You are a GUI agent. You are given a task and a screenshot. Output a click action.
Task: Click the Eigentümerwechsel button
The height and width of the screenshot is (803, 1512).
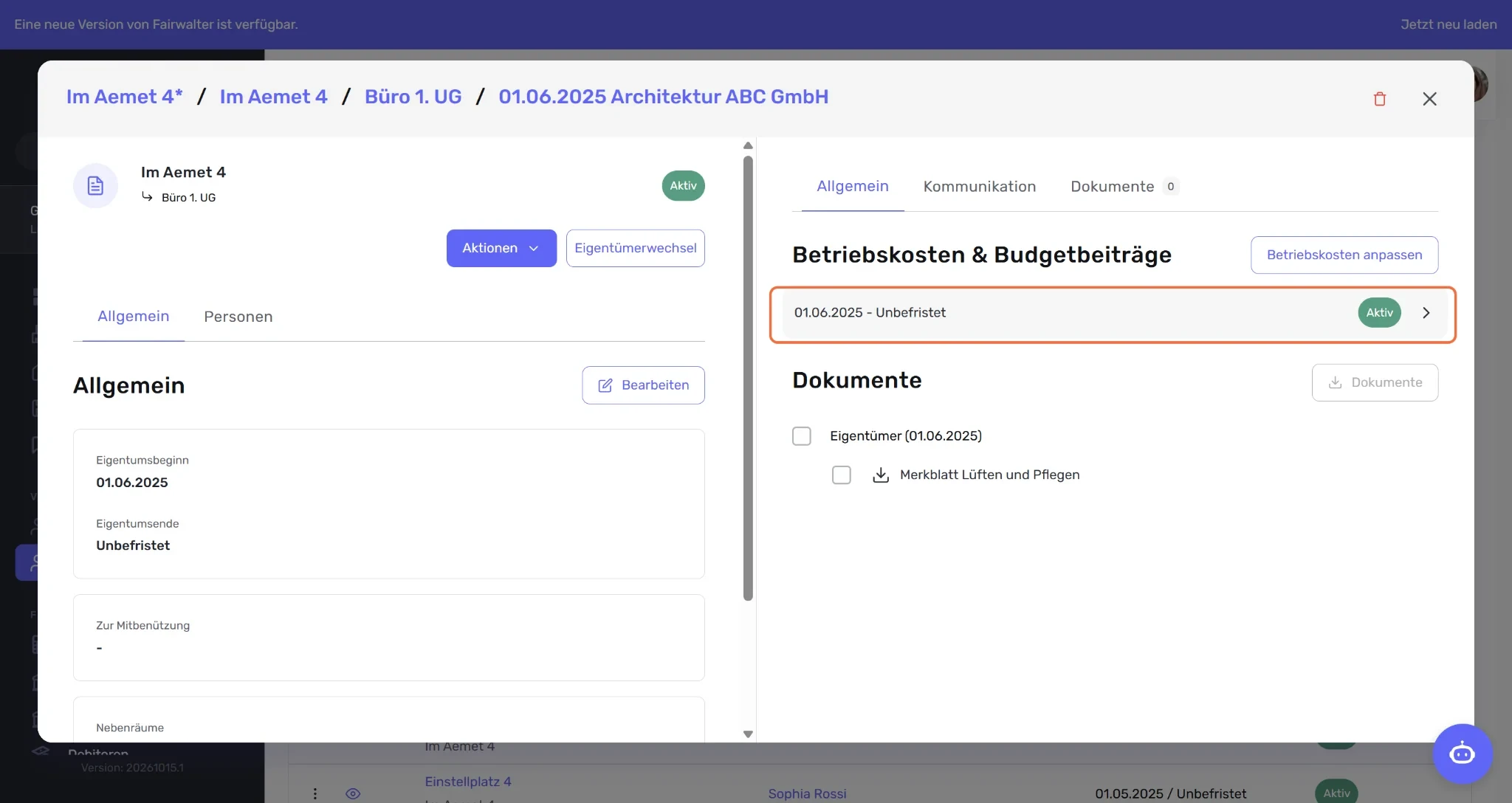click(x=635, y=248)
